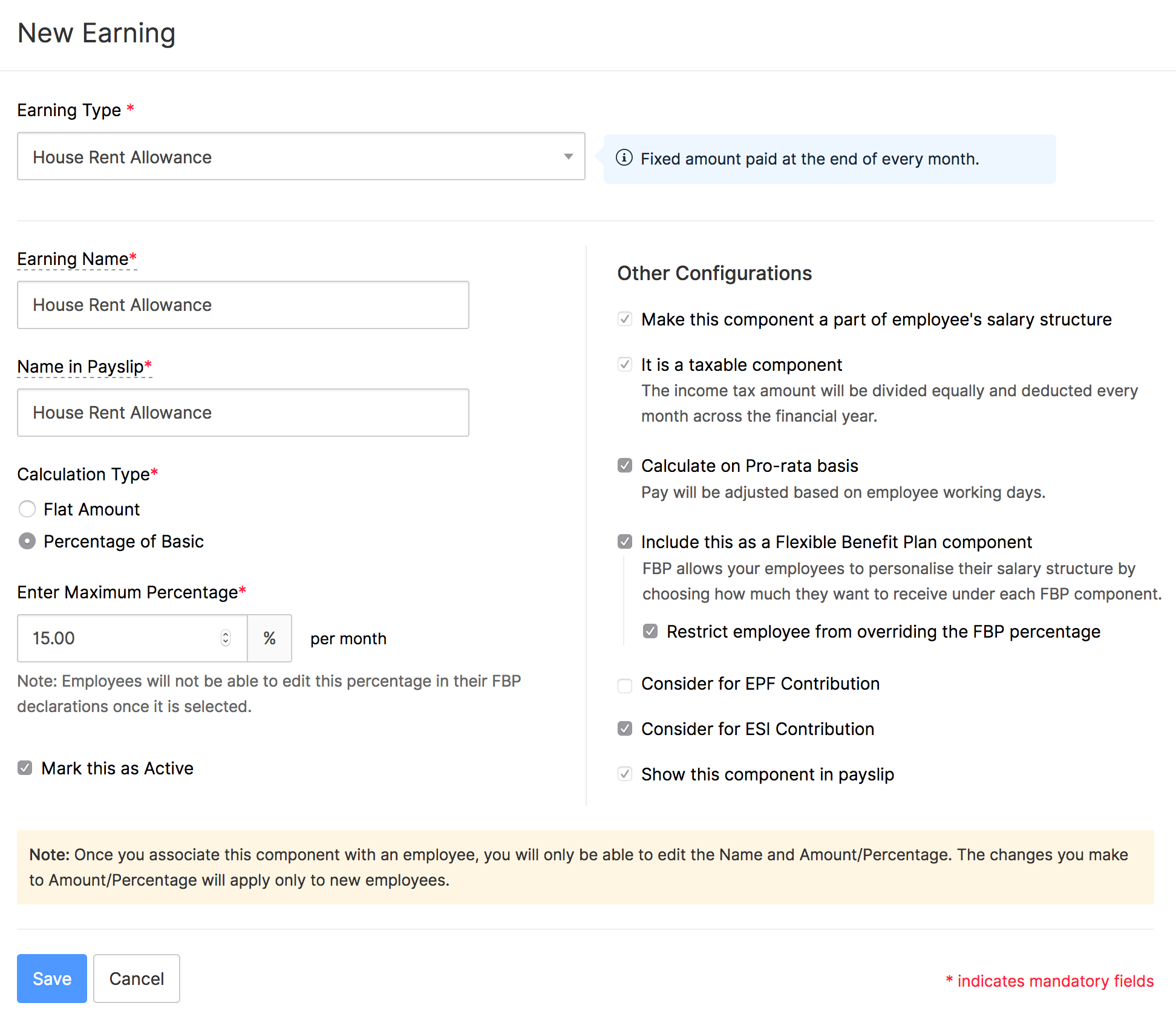Image resolution: width=1176 pixels, height=1020 pixels.
Task: Click the Name in Payslip input field
Action: pyautogui.click(x=243, y=413)
